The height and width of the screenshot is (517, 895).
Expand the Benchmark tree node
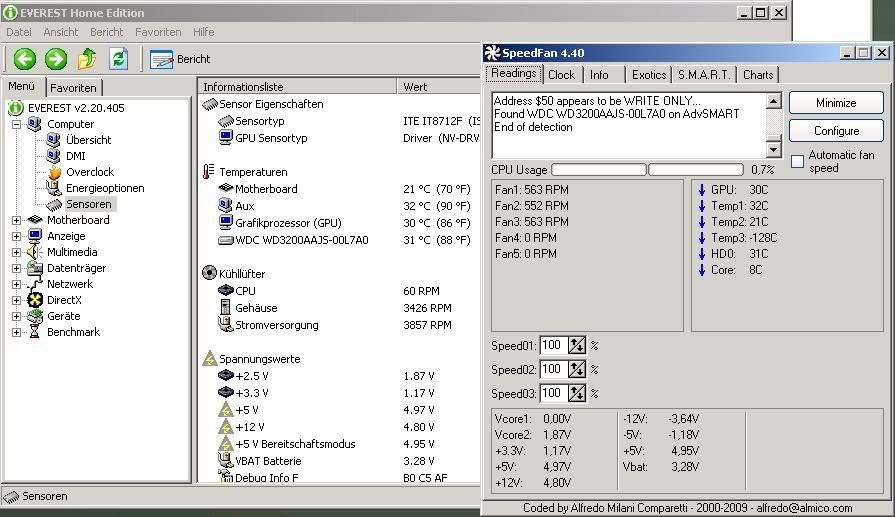tap(17, 332)
